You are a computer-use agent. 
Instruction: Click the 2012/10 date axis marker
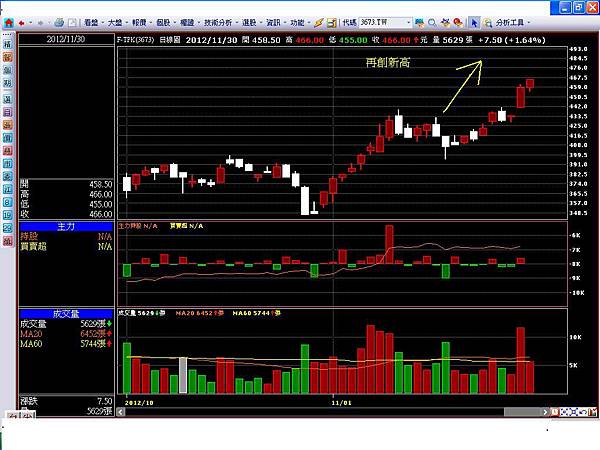pyautogui.click(x=139, y=403)
